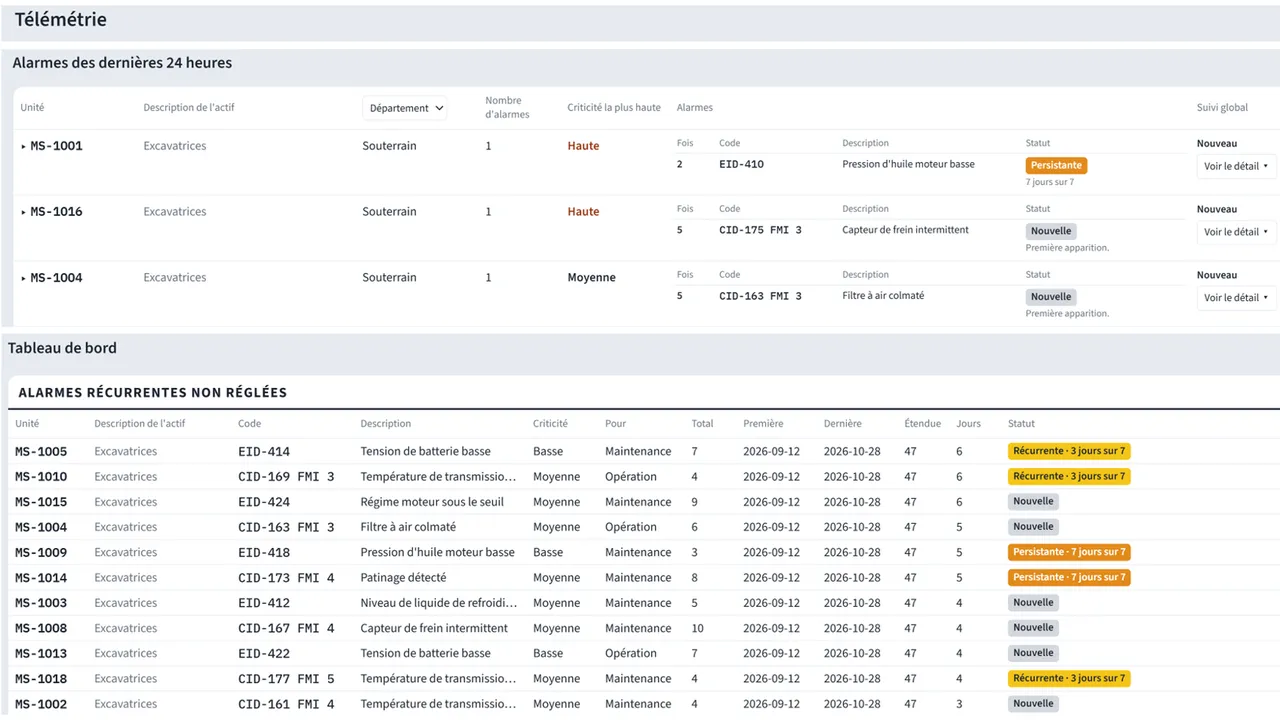The image size is (1280, 720).
Task: Click the Nombre d'alarmes column header
Action: pos(507,108)
